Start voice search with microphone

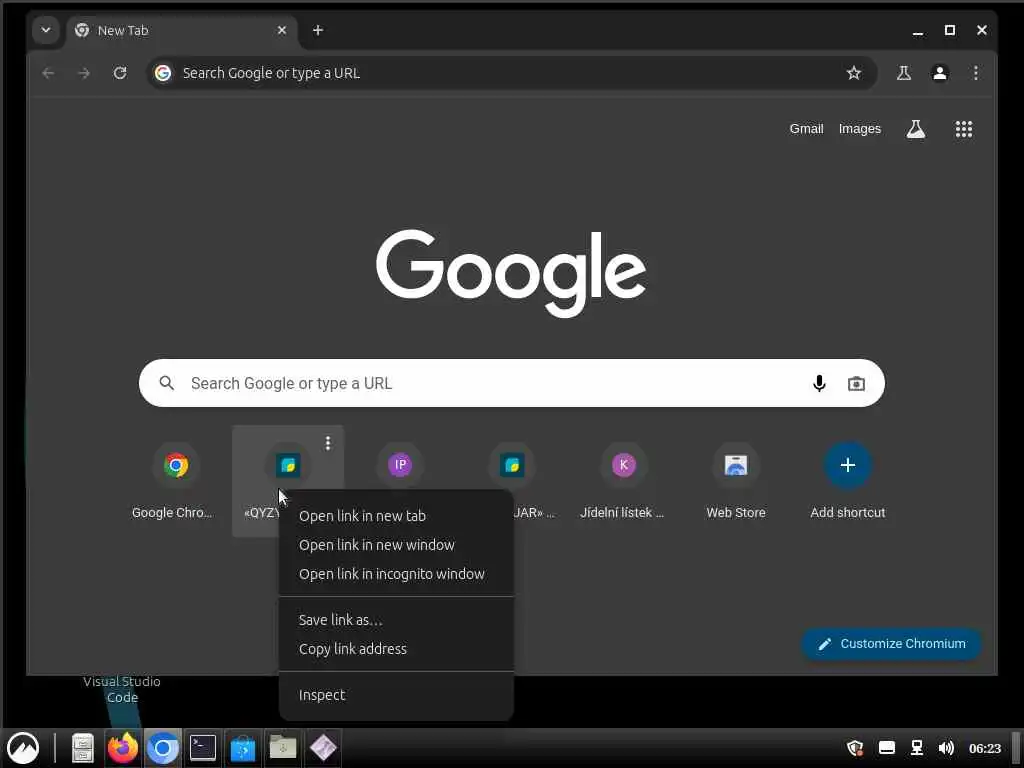click(819, 383)
